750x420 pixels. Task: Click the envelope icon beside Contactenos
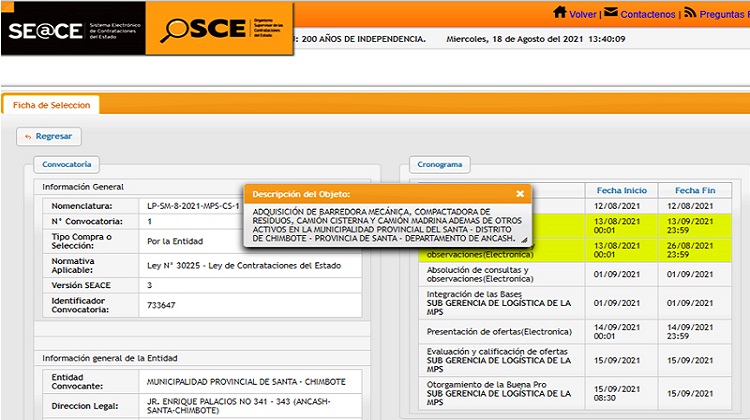(611, 12)
